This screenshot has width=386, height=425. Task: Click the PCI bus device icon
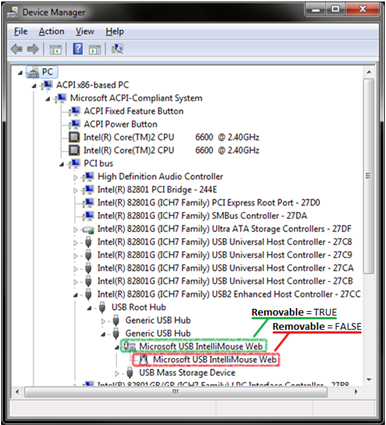74,163
